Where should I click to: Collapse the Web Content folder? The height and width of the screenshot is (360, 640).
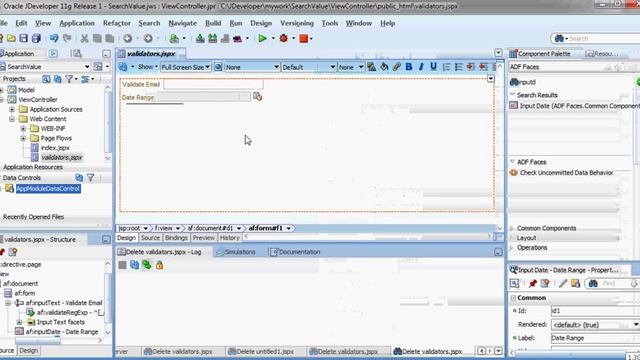pos(12,119)
